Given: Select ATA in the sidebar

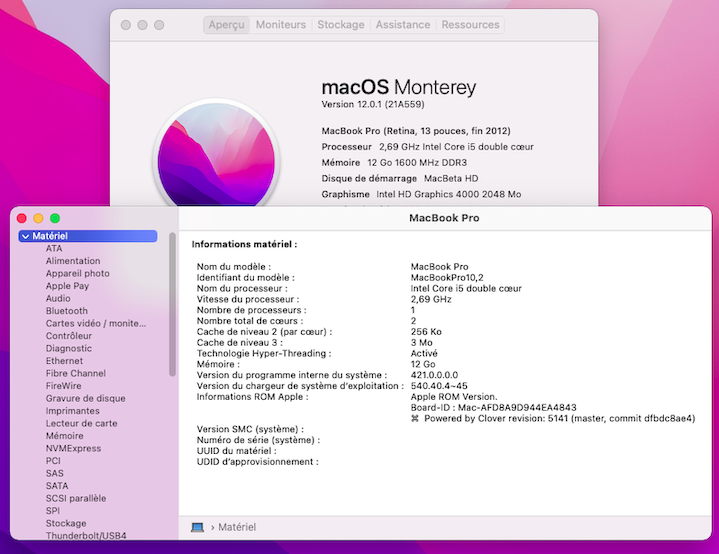Looking at the screenshot, I should point(54,249).
